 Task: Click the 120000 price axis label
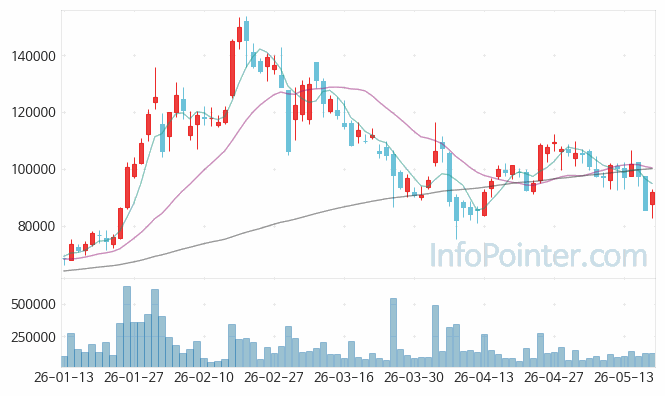[x=34, y=113]
